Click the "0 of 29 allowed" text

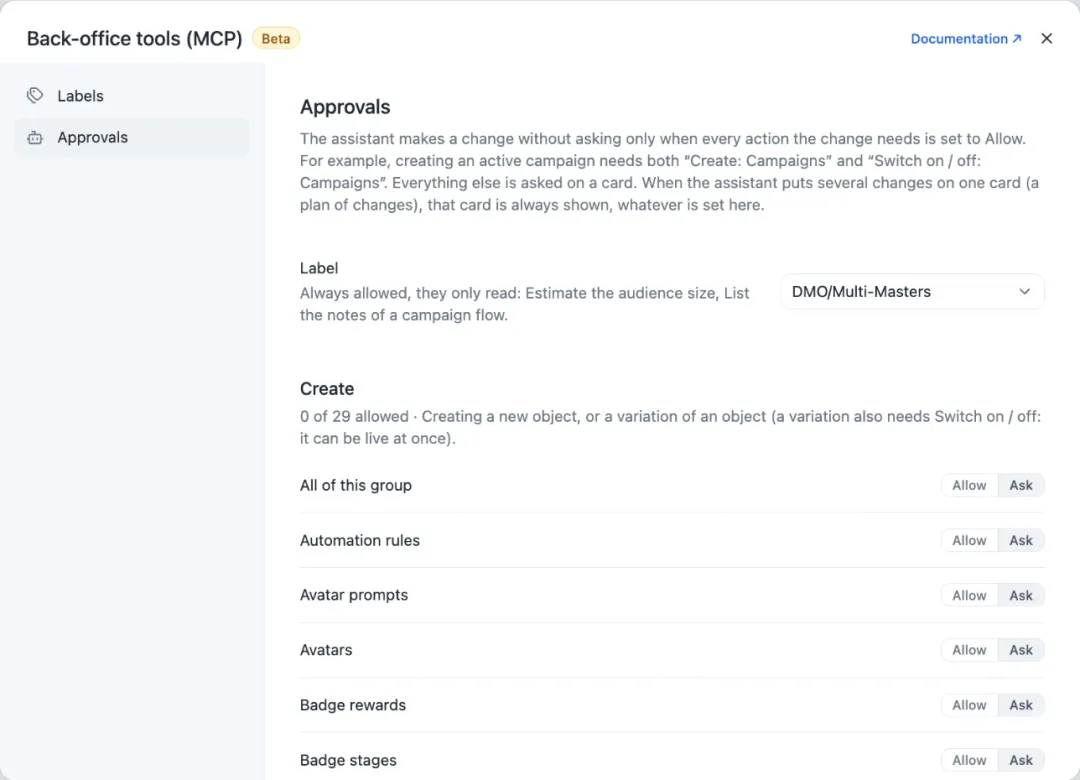pos(354,416)
